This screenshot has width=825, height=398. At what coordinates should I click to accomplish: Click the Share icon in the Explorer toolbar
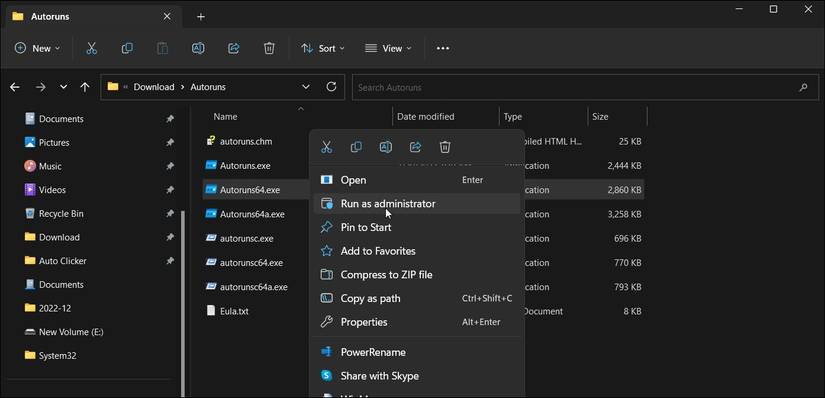pyautogui.click(x=234, y=48)
